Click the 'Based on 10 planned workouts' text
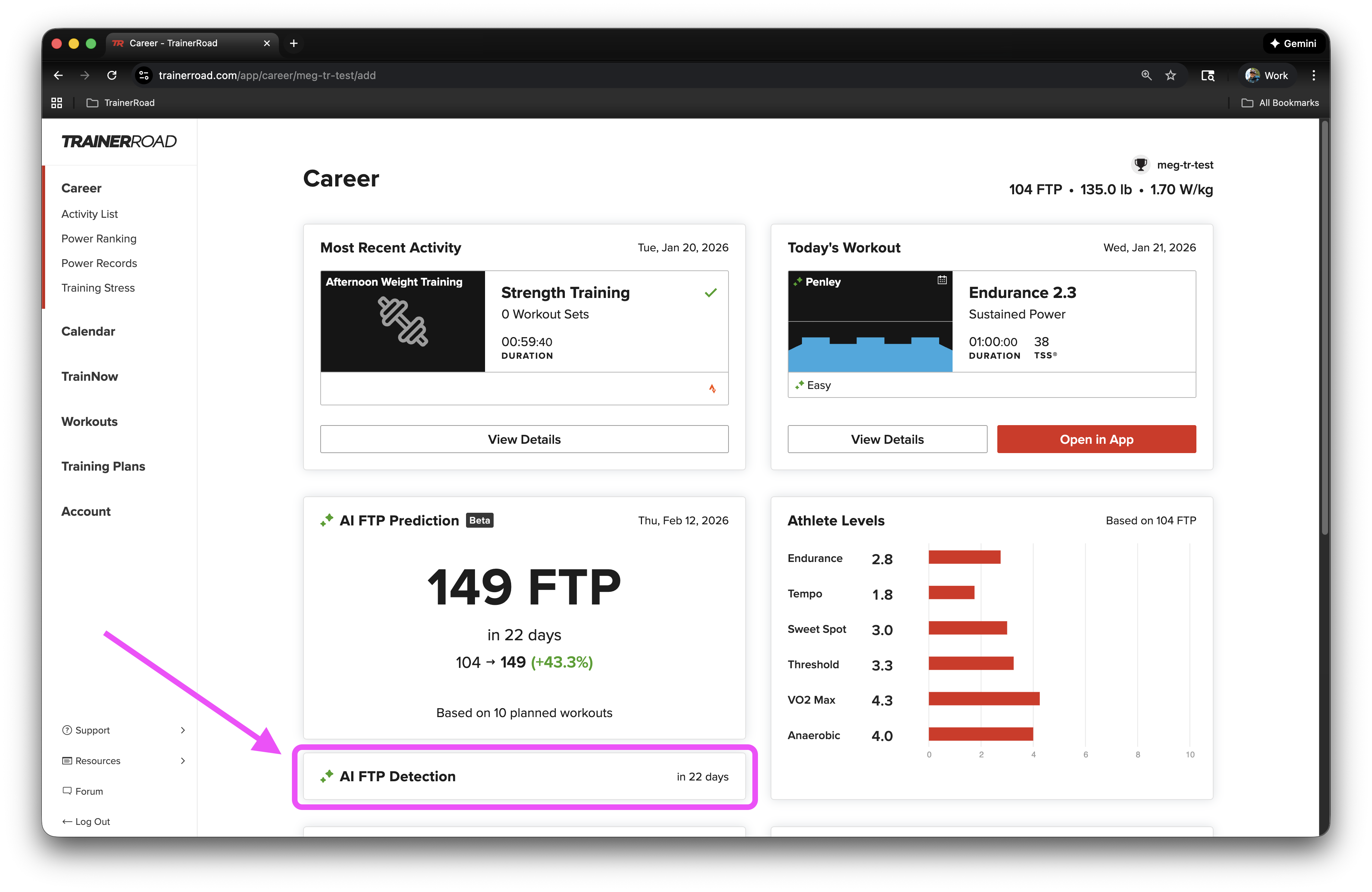This screenshot has height=892, width=1372. (x=524, y=713)
